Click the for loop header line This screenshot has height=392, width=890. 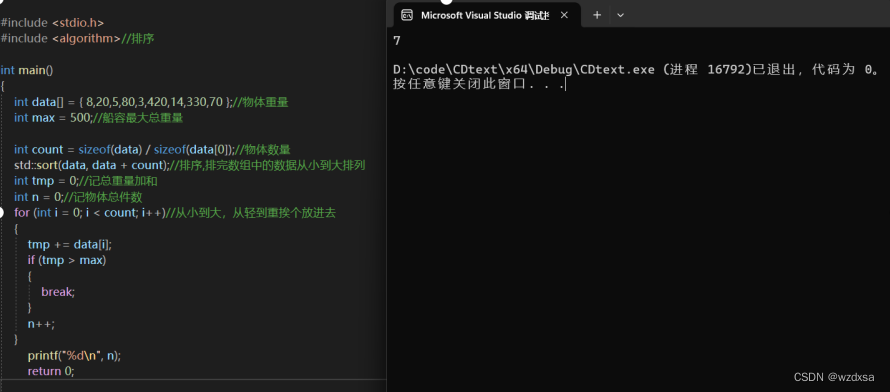point(175,213)
